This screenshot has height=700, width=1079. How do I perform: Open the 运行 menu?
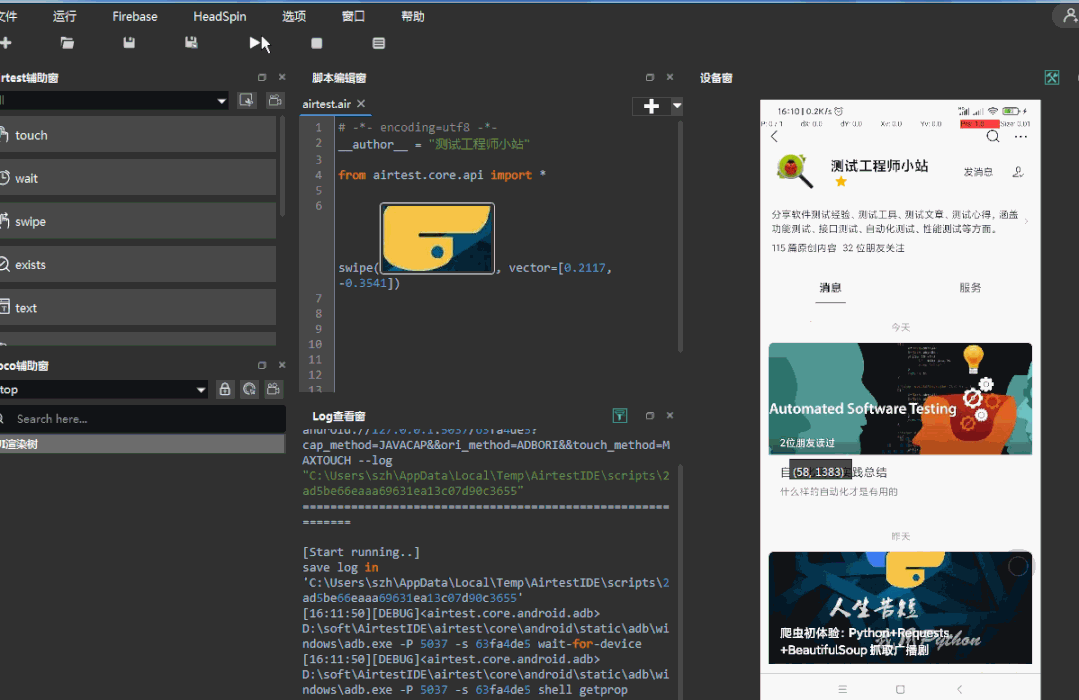(65, 16)
